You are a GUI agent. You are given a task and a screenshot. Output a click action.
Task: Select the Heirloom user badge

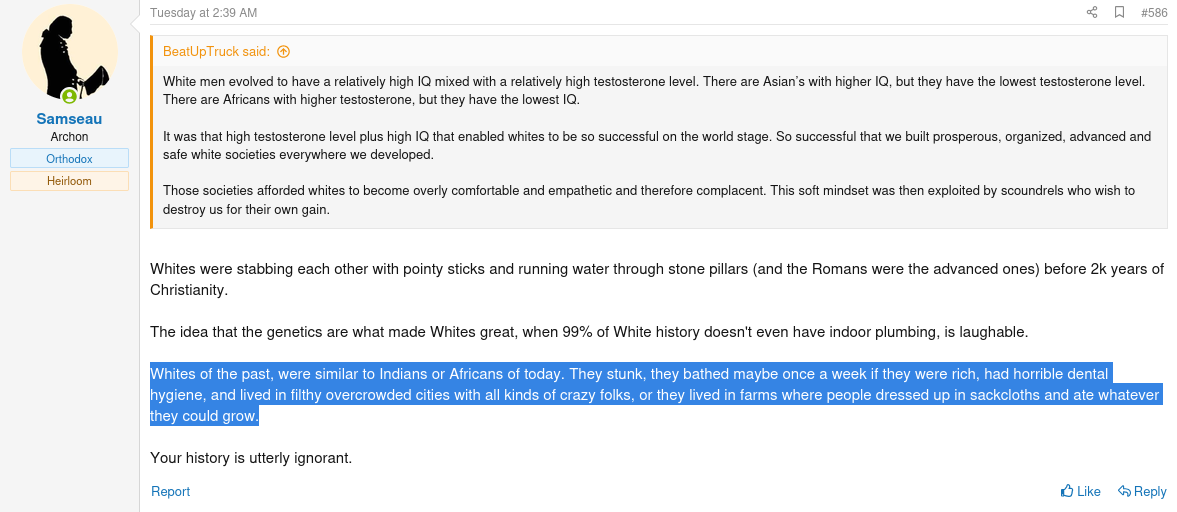tap(69, 181)
